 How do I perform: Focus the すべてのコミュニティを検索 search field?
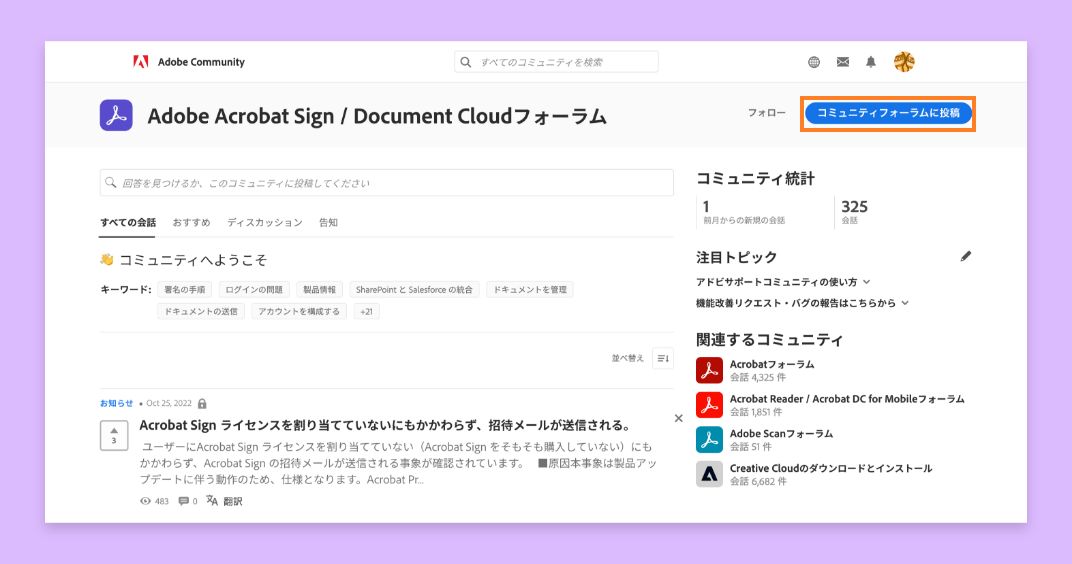(x=556, y=62)
